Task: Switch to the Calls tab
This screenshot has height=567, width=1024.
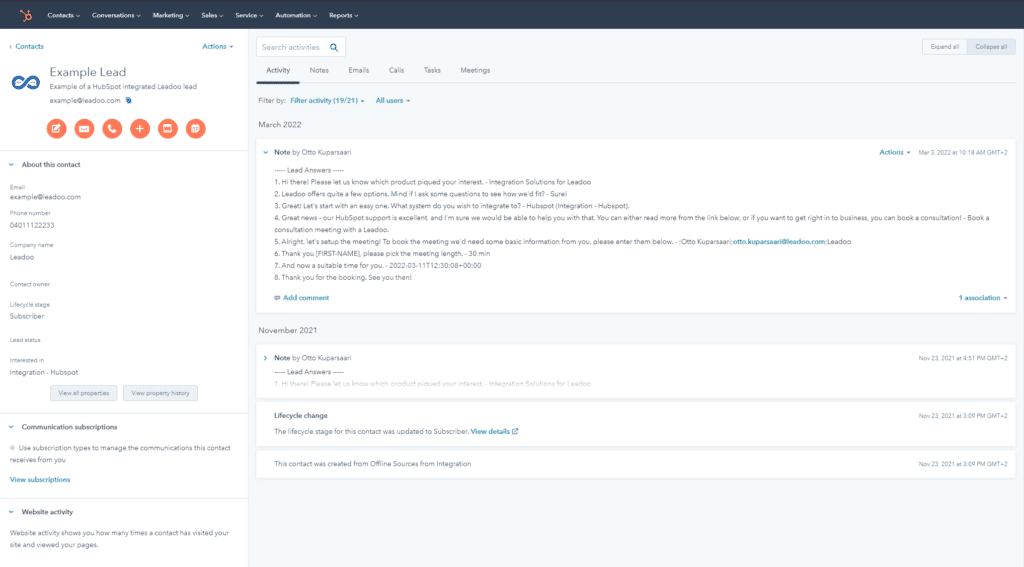Action: click(x=396, y=71)
